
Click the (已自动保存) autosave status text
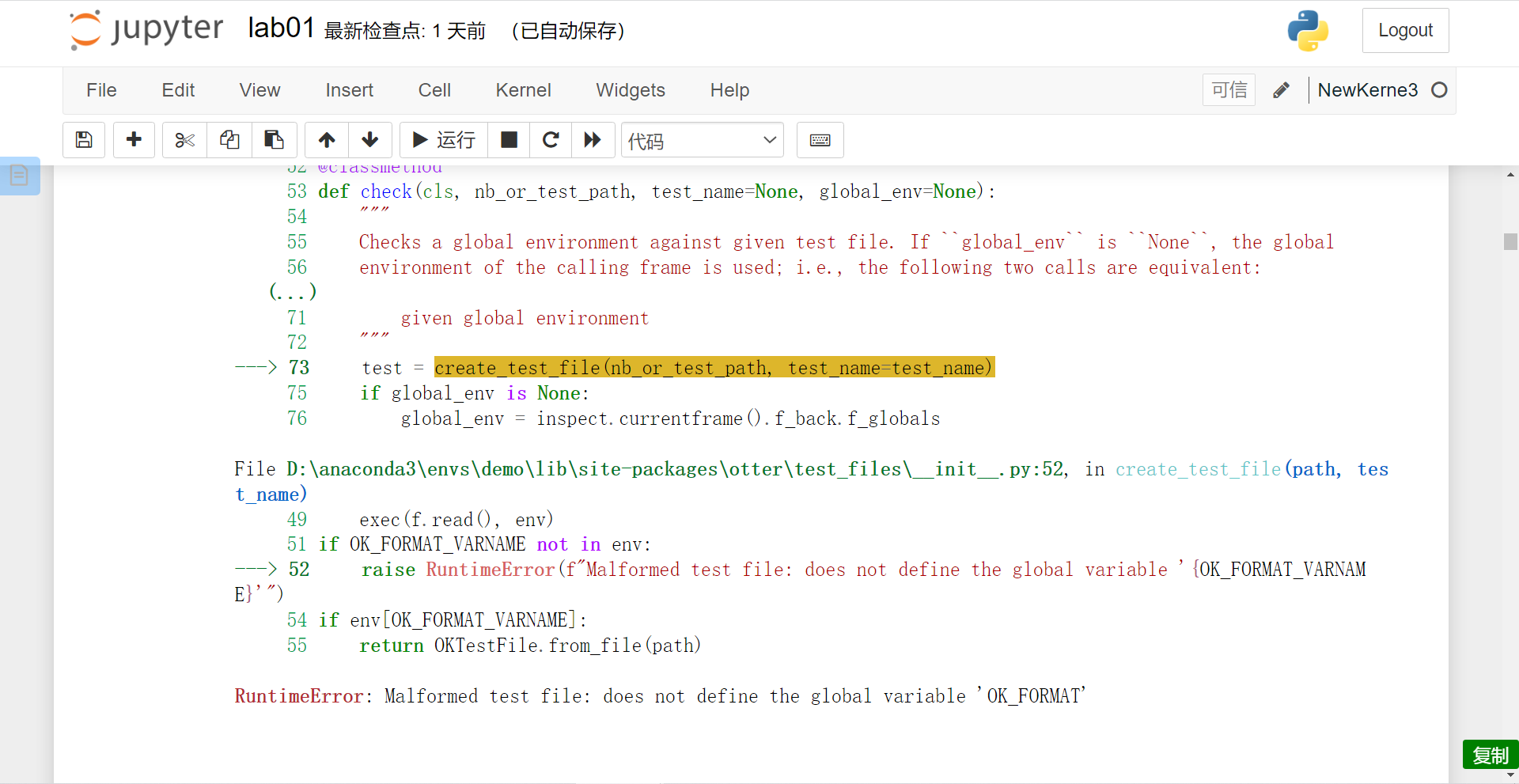point(568,31)
